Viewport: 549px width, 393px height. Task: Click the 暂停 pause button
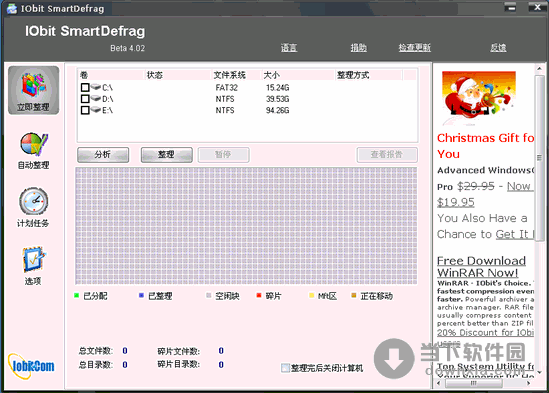click(x=223, y=155)
